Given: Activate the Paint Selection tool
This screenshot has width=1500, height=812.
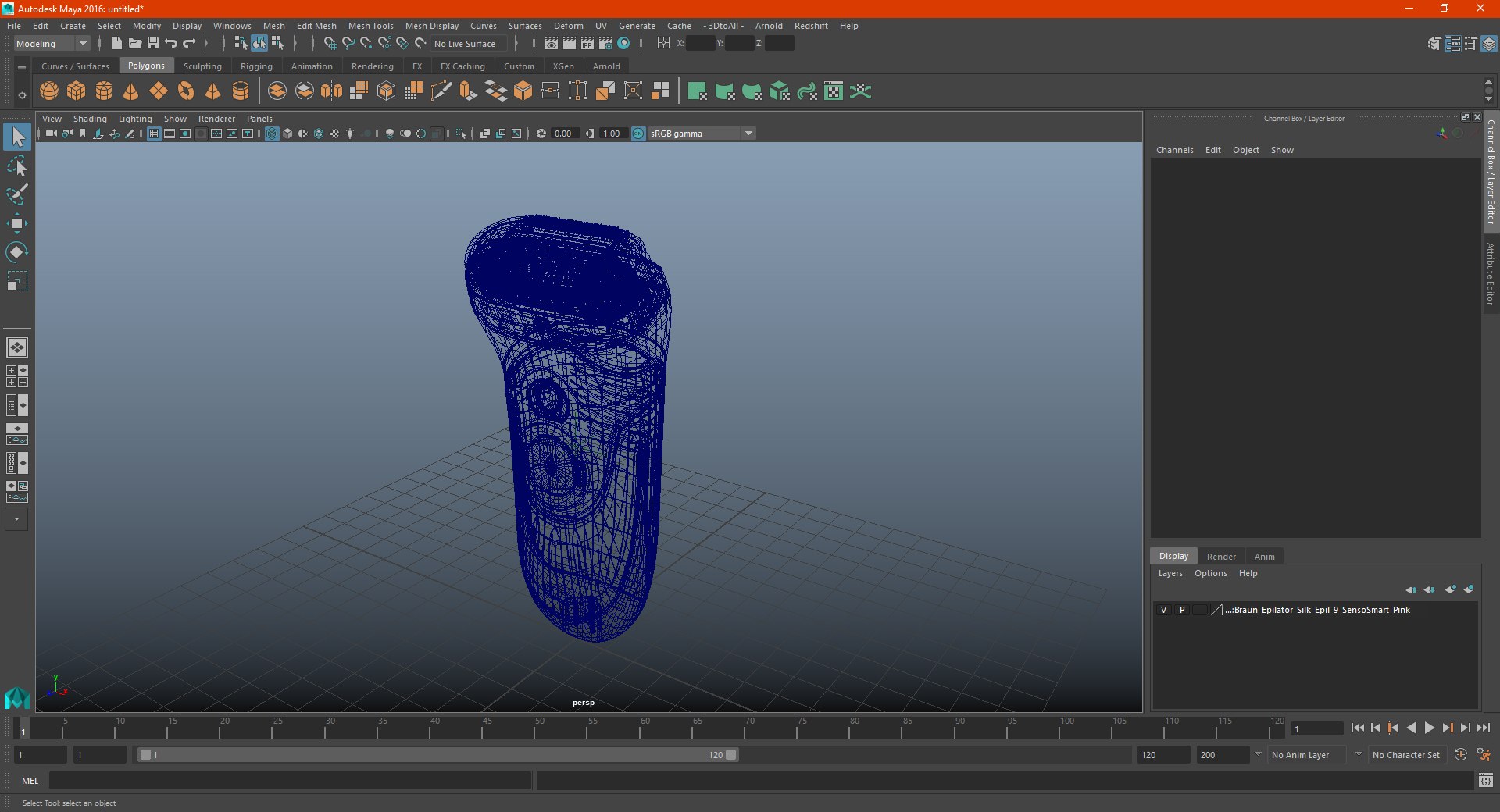Looking at the screenshot, I should [x=16, y=194].
